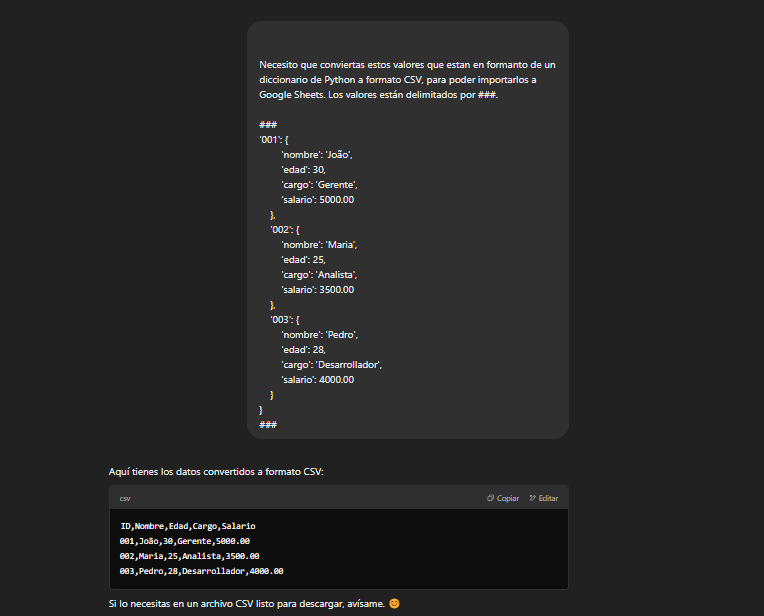Click the prompt paragraph starting with 'Necesito que conviertas'

(x=407, y=79)
